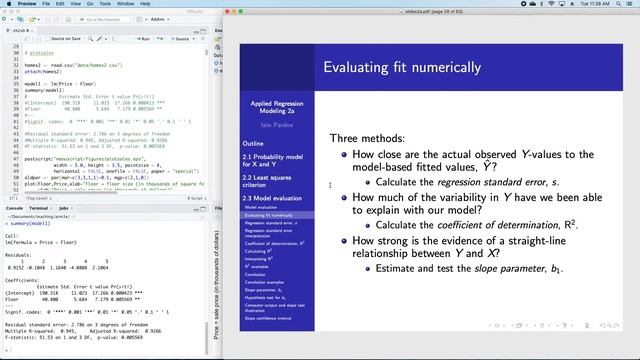The height and width of the screenshot is (360, 640).
Task: Open the Preview menu in menu bar
Action: (27, 4)
